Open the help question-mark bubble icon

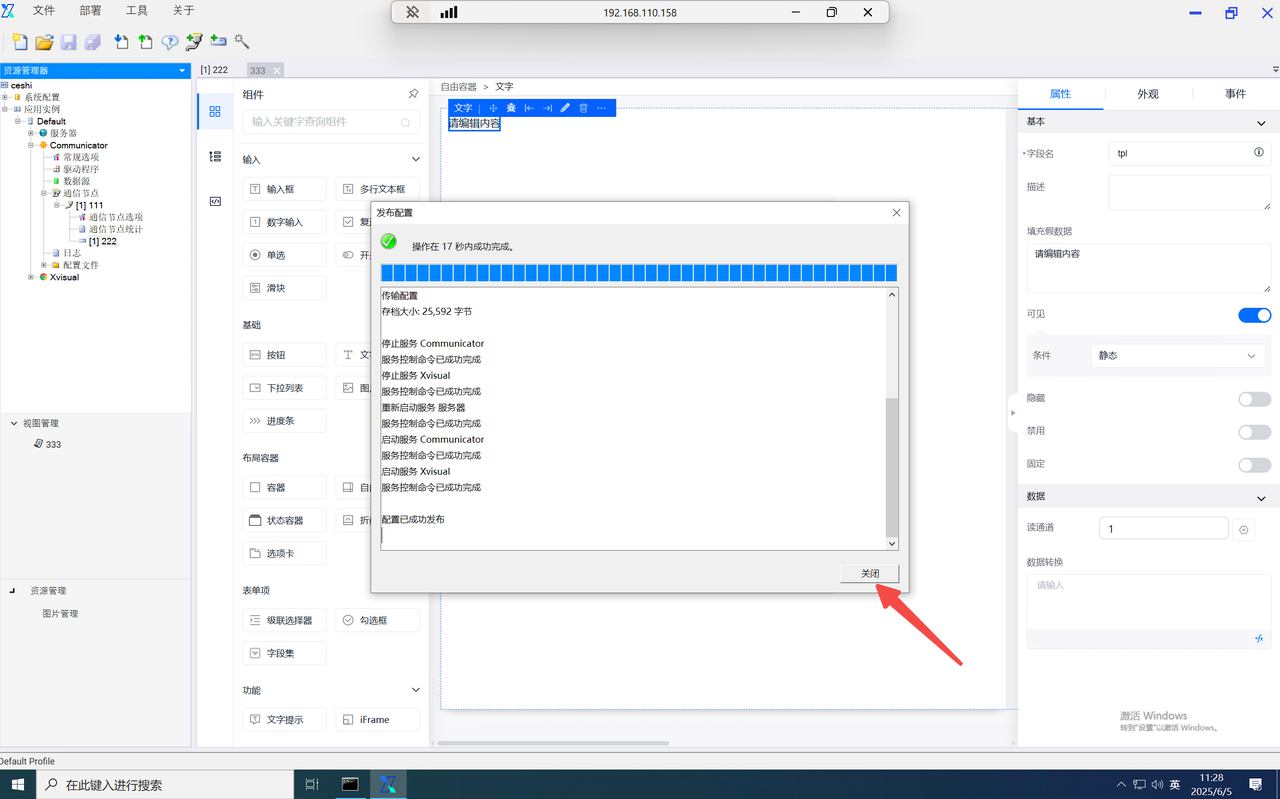170,42
